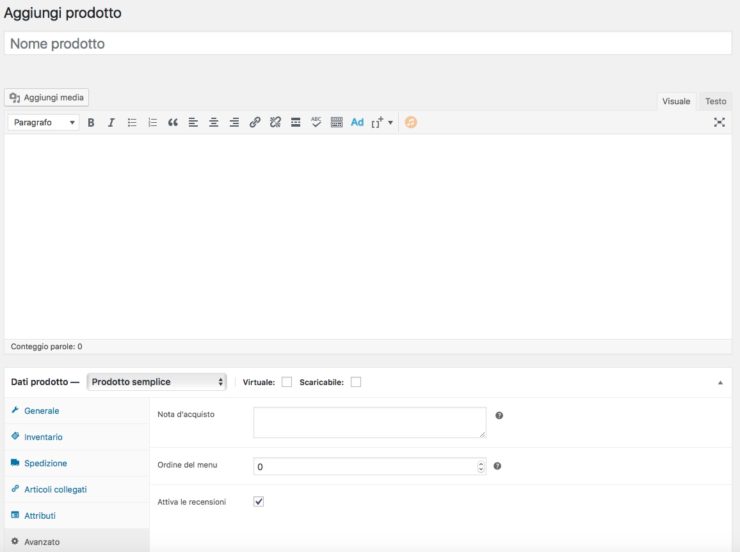Toggle the spellcheck ABC icon
The image size is (740, 552).
[x=316, y=123]
